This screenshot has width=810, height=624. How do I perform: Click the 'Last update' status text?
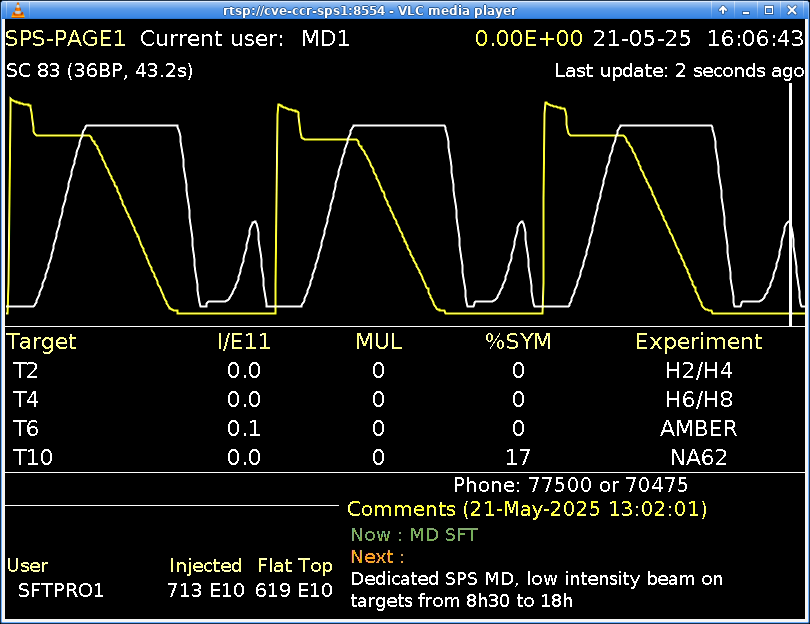(x=679, y=71)
